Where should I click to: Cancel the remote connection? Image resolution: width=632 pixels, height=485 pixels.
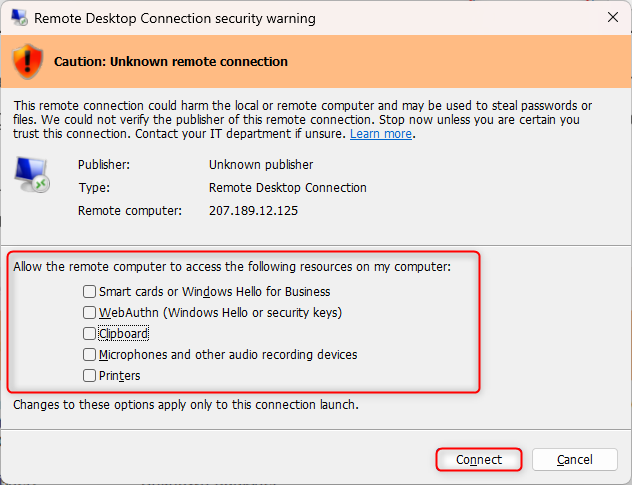[574, 460]
